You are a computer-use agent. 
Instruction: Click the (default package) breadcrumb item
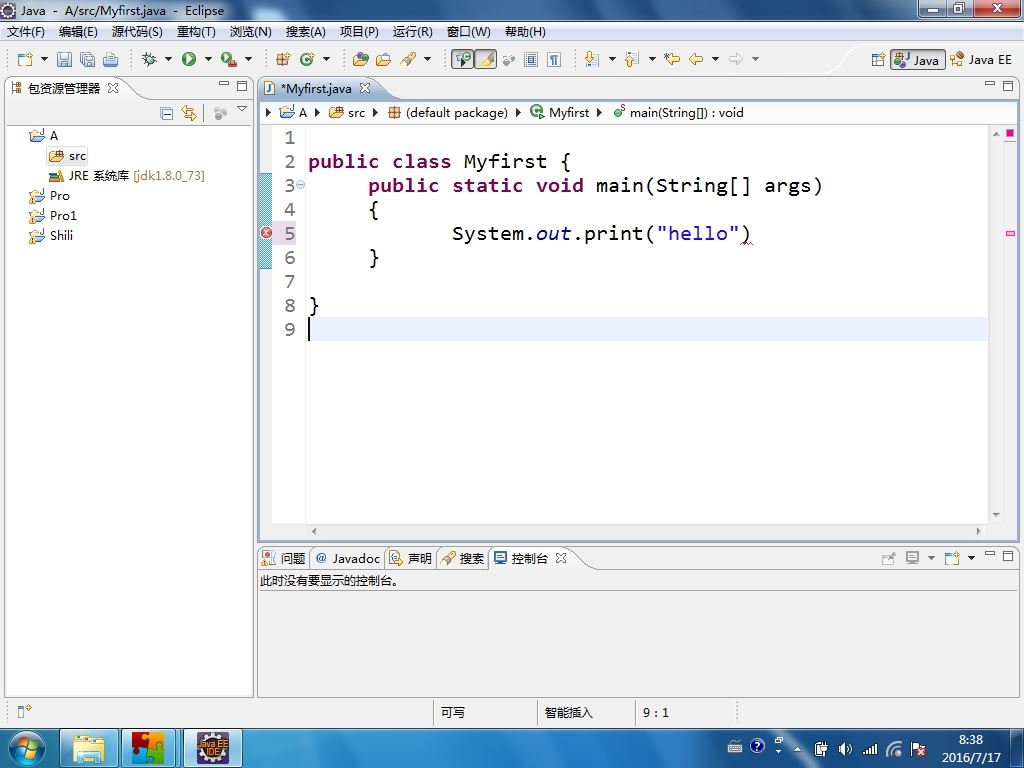coord(448,112)
